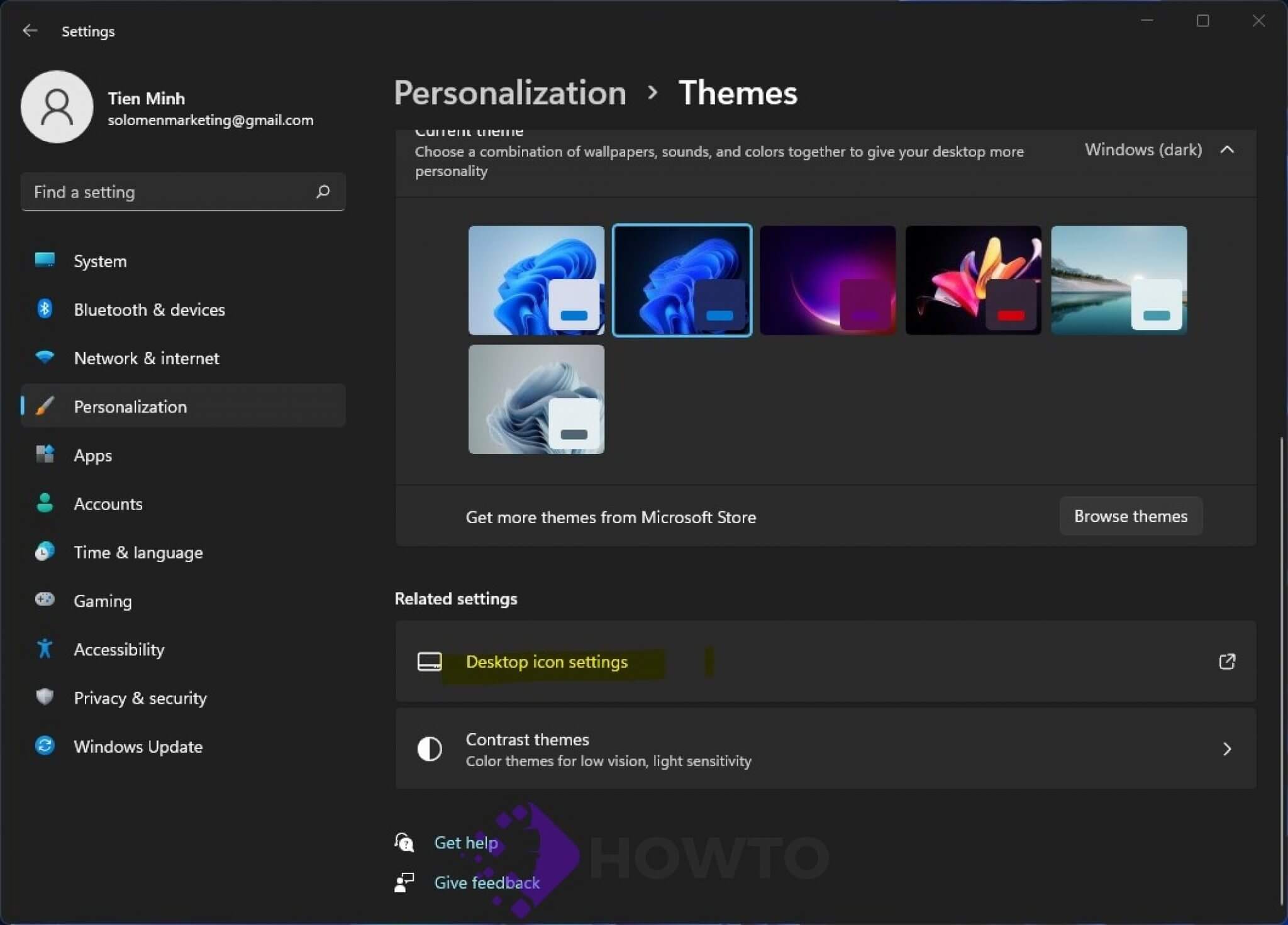1288x925 pixels.
Task: Click the vertical scrollbar thumb
Action: pyautogui.click(x=1281, y=670)
